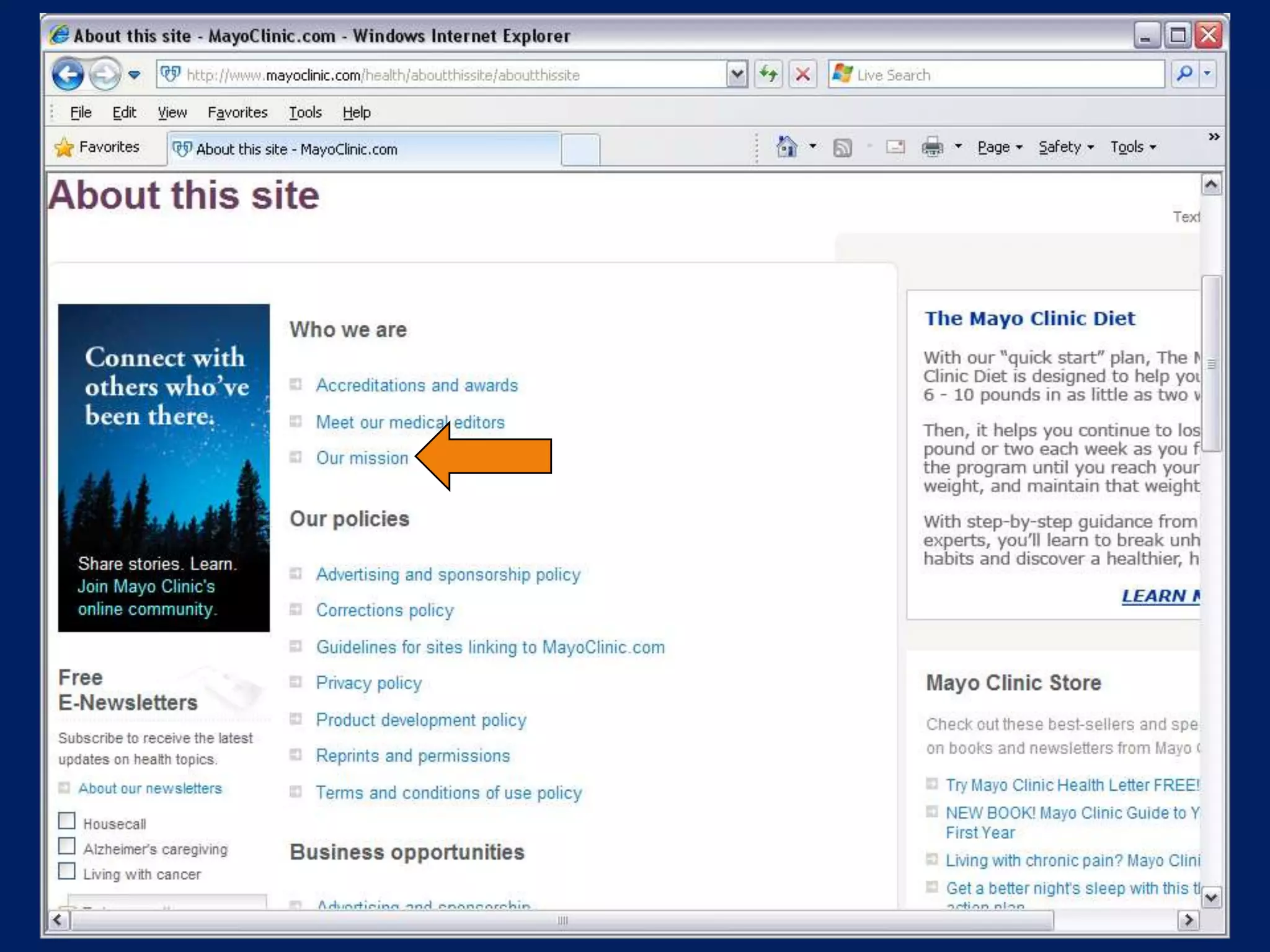The height and width of the screenshot is (952, 1270).
Task: Enable Living with cancer checkbox
Action: pyautogui.click(x=67, y=871)
